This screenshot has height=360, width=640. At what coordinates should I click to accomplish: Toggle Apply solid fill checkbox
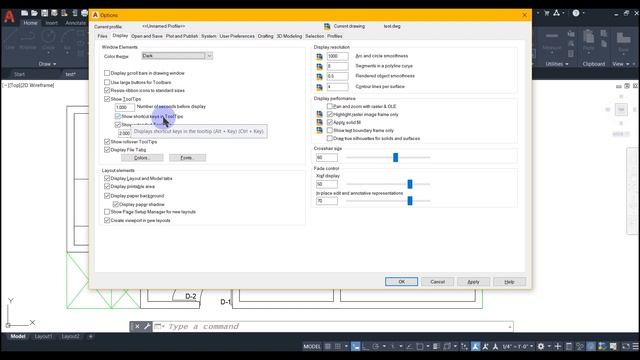tap(330, 122)
